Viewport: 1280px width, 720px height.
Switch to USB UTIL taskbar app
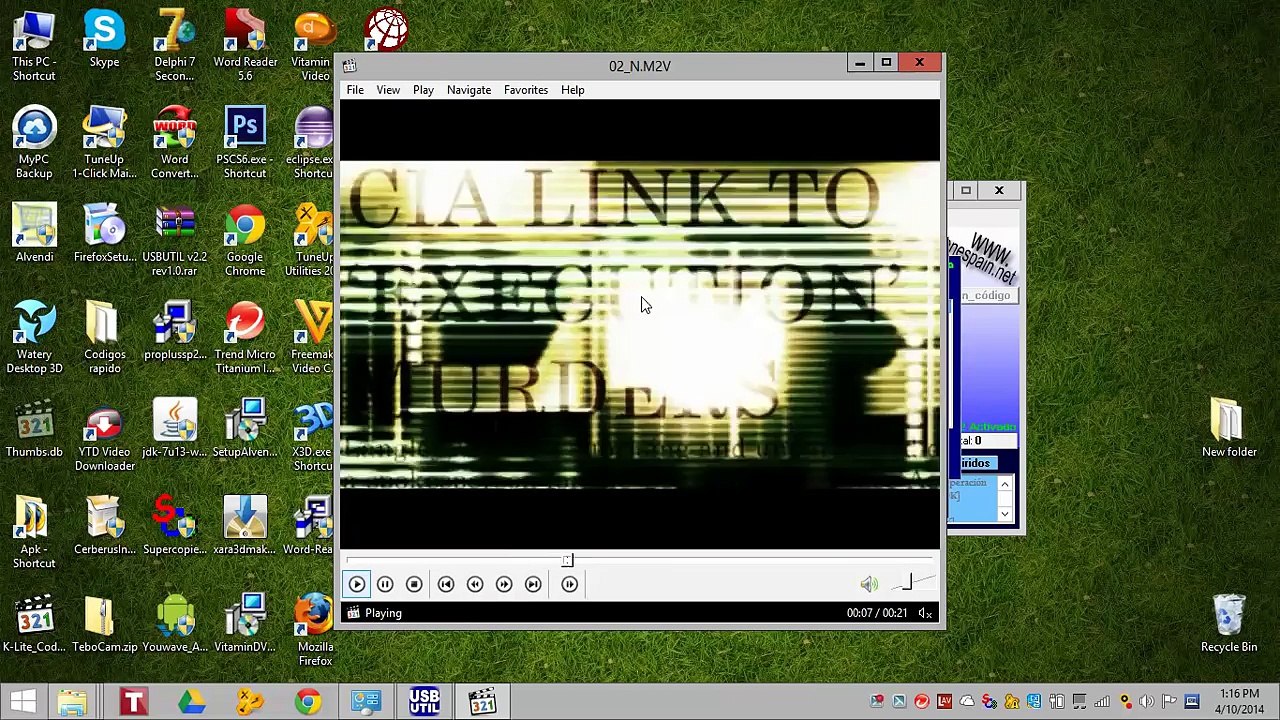pyautogui.click(x=425, y=702)
